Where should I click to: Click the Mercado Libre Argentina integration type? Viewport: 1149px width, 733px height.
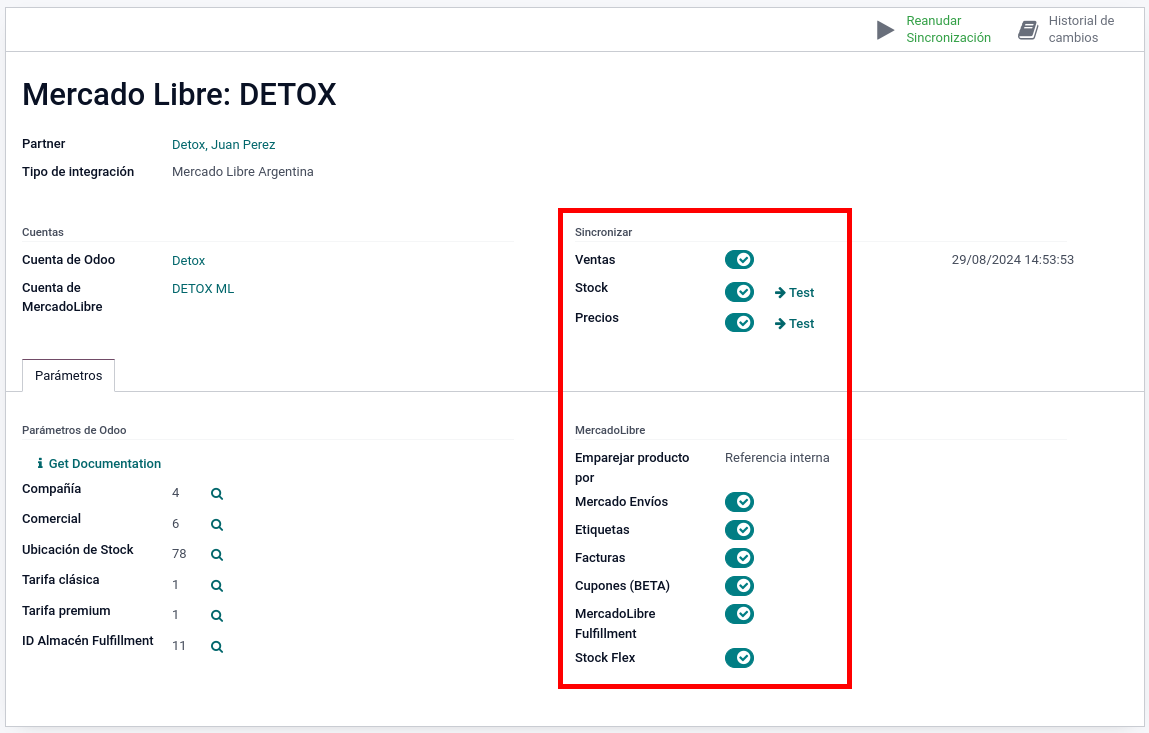click(x=243, y=172)
